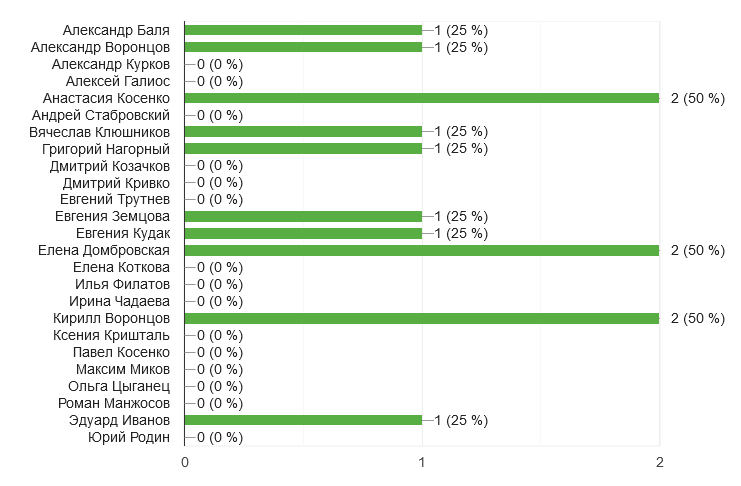Select the bar next to Эдуард Иванов
The image size is (741, 486).
tap(303, 420)
